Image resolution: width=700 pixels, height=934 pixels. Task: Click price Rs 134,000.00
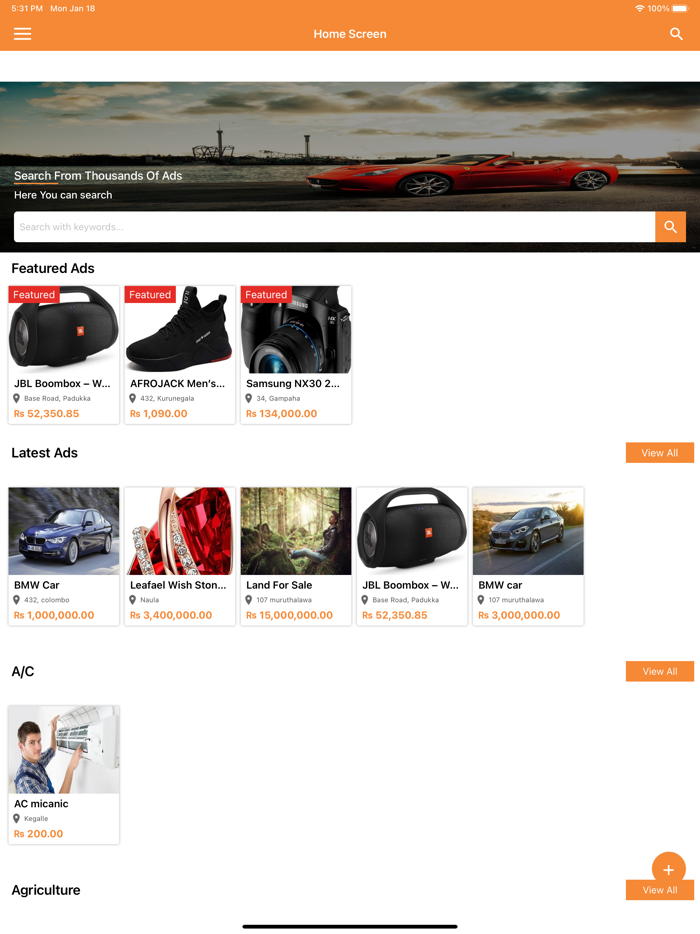[281, 413]
